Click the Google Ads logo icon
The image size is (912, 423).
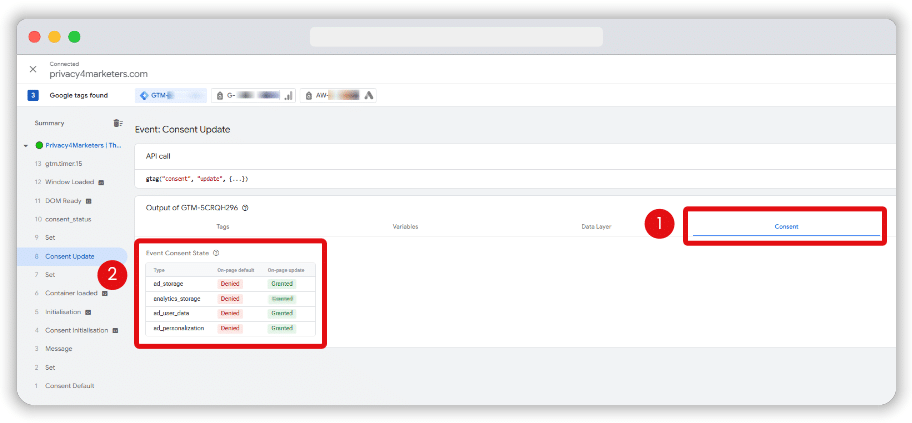368,95
